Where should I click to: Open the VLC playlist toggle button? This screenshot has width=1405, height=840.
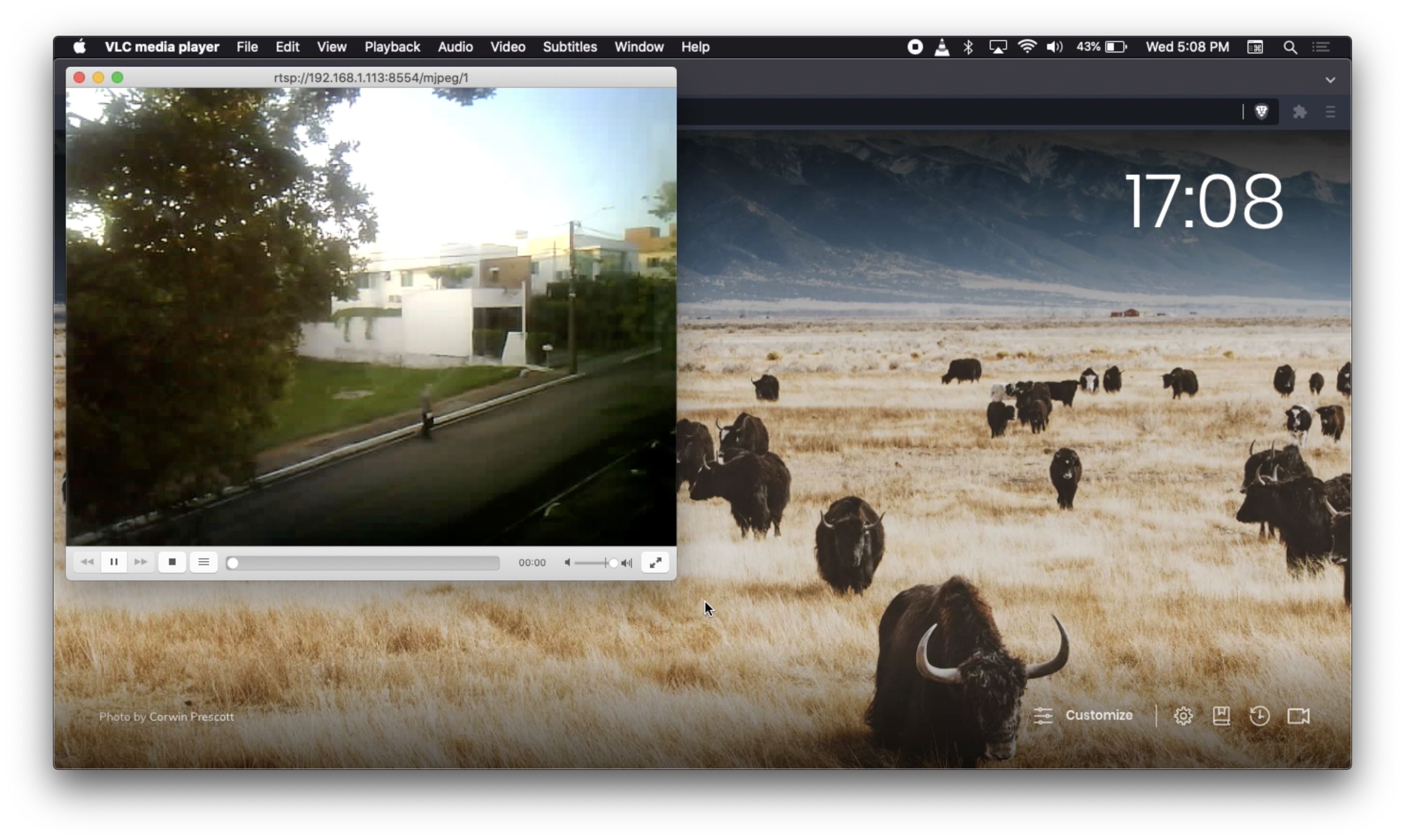coord(204,562)
